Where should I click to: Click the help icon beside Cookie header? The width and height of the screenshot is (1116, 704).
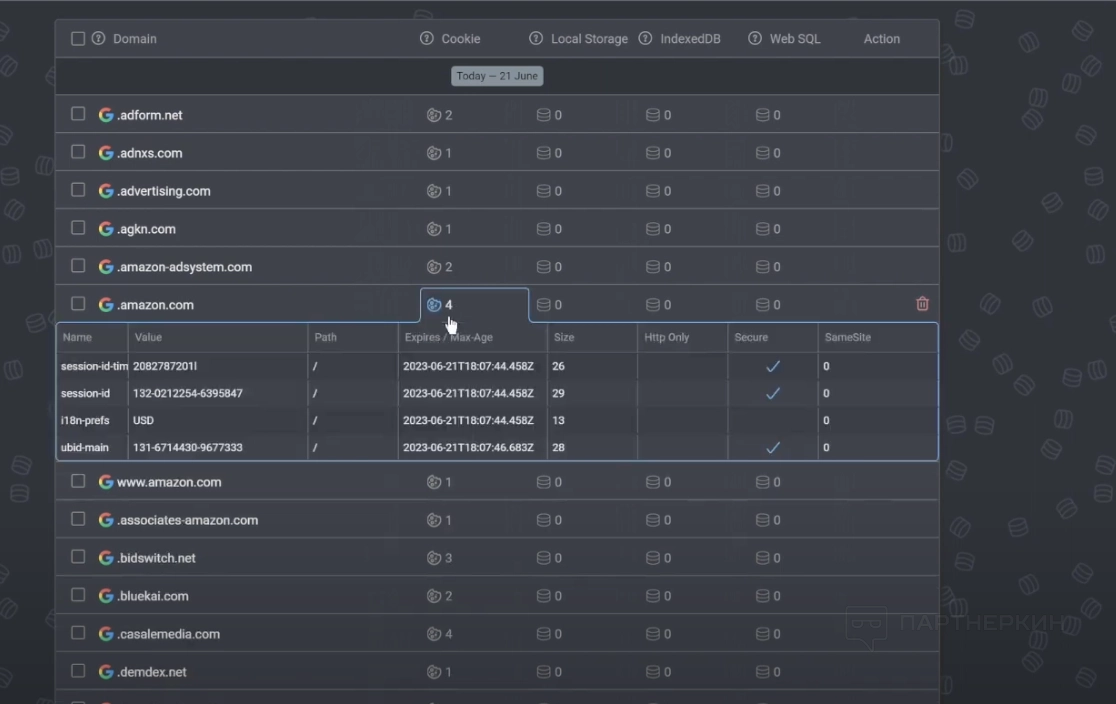[427, 39]
